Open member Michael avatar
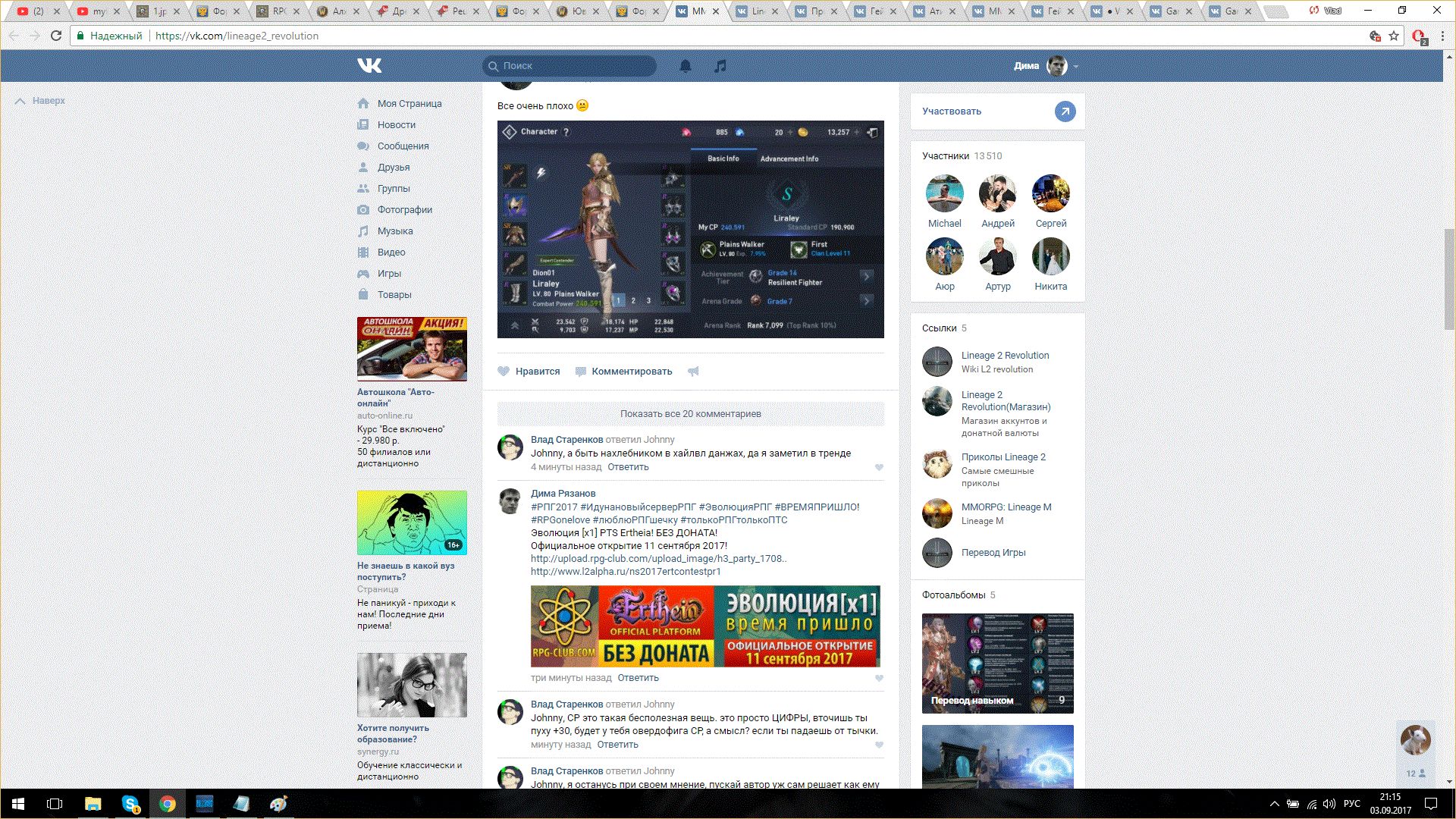This screenshot has height=819, width=1456. tap(944, 193)
